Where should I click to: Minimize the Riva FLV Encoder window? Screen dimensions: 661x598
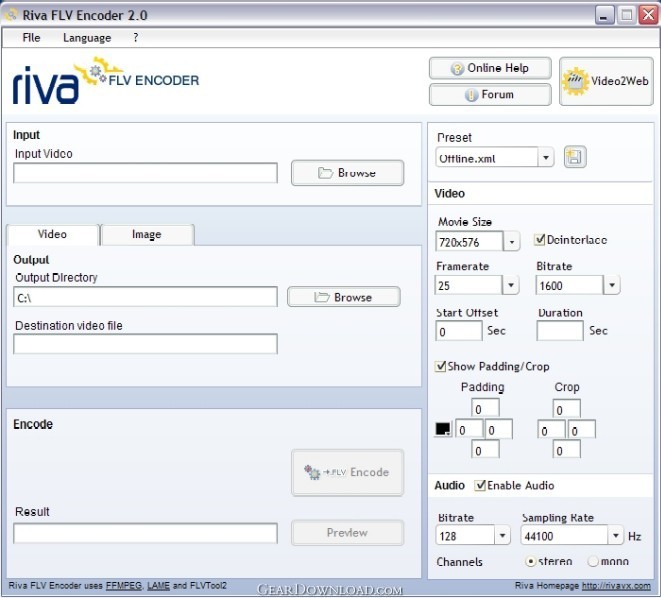[x=604, y=15]
